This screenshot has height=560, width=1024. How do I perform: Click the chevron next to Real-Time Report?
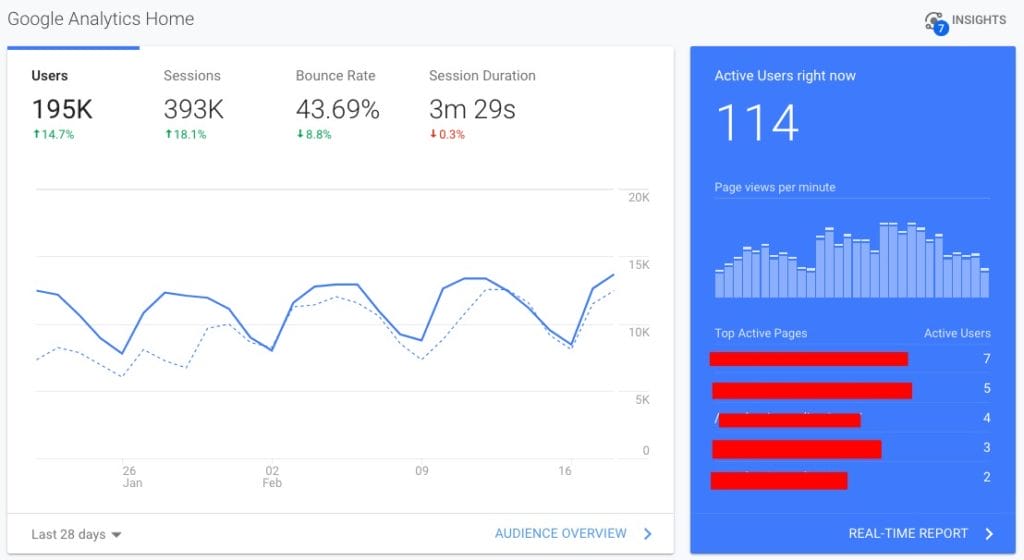988,534
